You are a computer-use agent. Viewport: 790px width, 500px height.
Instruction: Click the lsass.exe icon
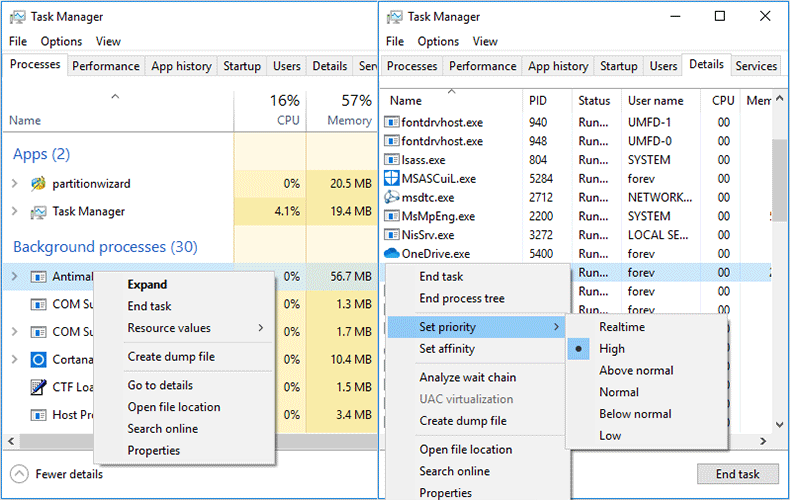(x=392, y=160)
